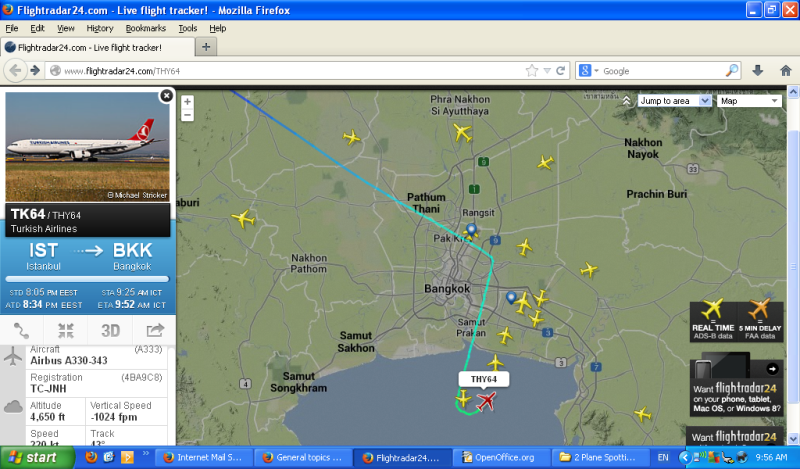Zoom out on the map

tap(187, 115)
